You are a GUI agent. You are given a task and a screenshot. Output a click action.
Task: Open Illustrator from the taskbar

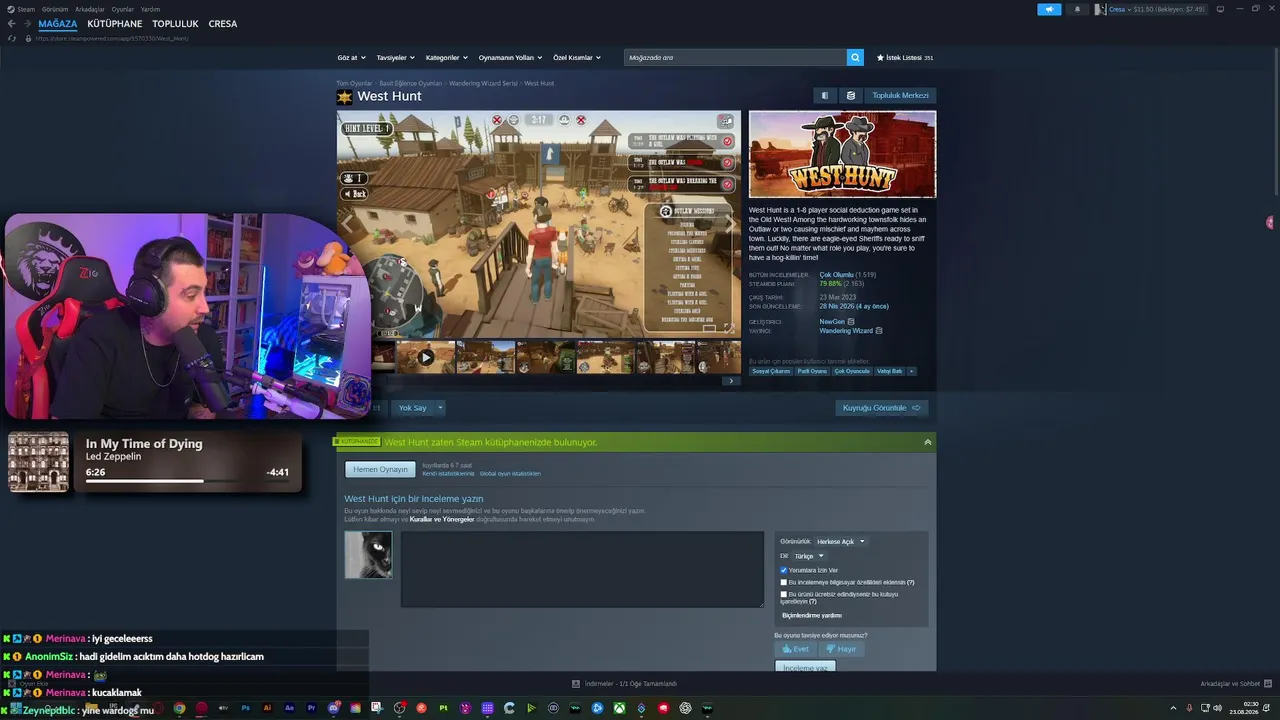[267, 708]
